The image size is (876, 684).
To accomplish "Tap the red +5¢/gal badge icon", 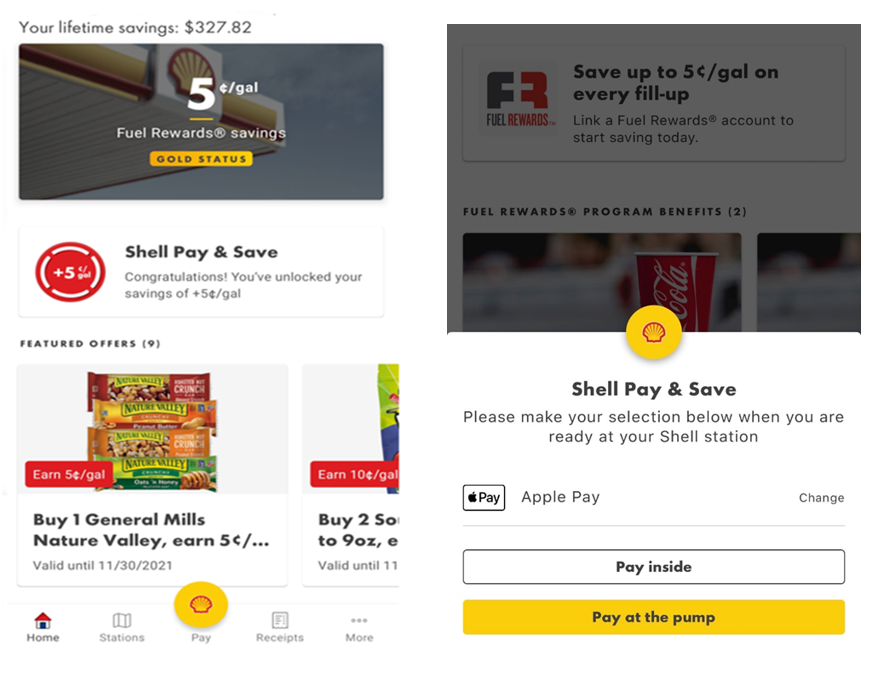I will point(70,272).
